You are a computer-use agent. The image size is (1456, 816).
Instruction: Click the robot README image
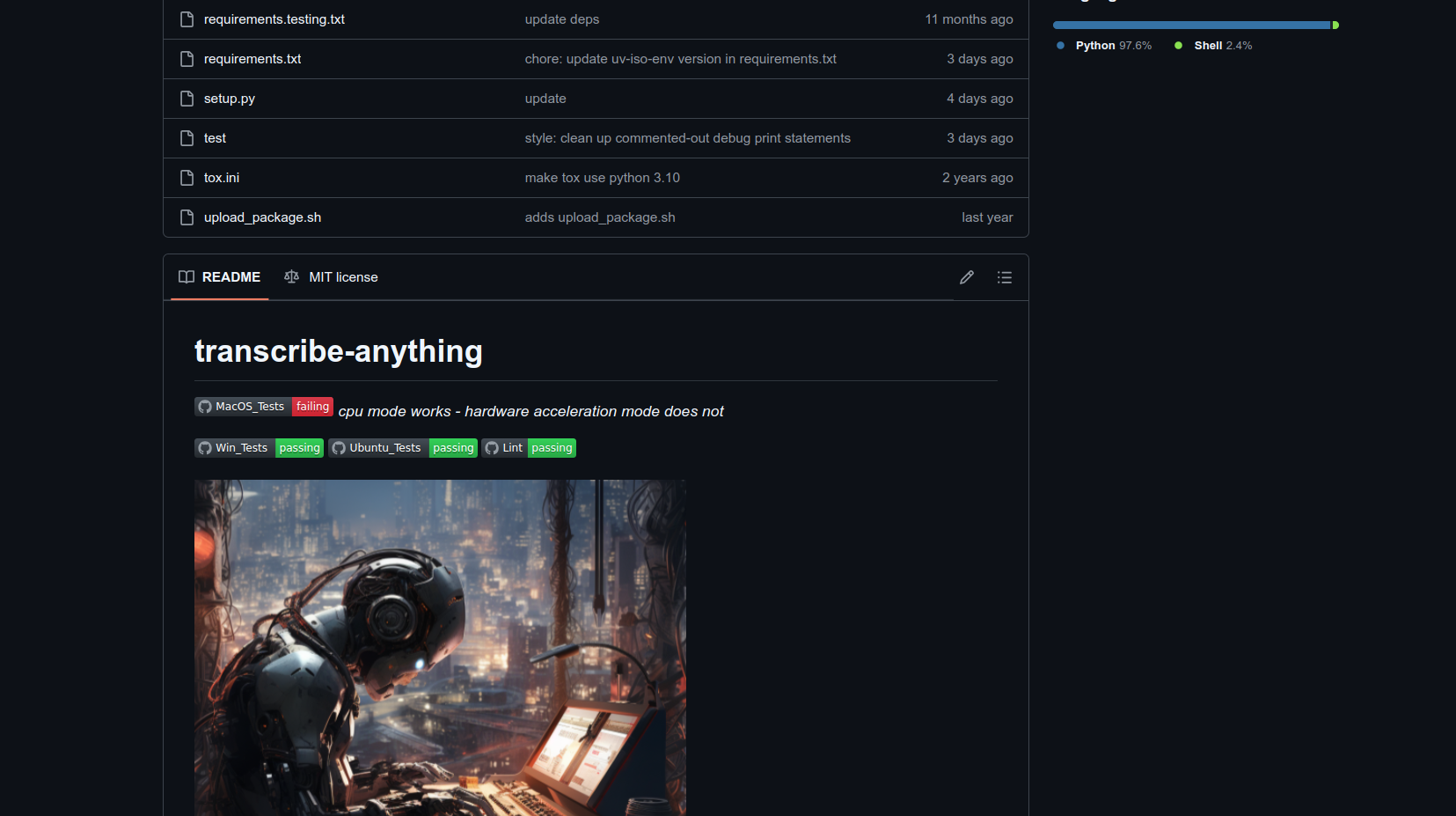click(440, 647)
